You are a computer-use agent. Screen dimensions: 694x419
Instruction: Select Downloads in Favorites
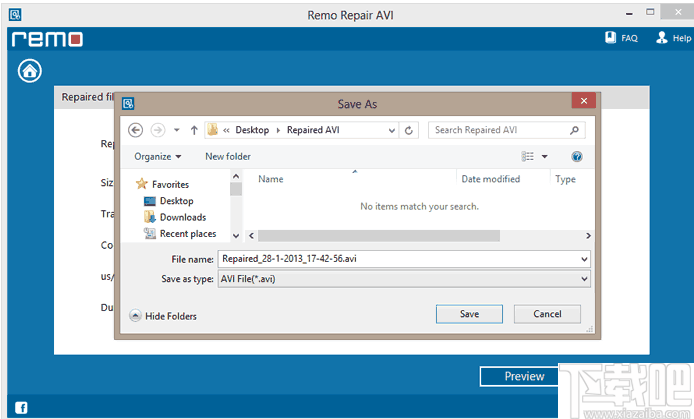click(x=183, y=217)
